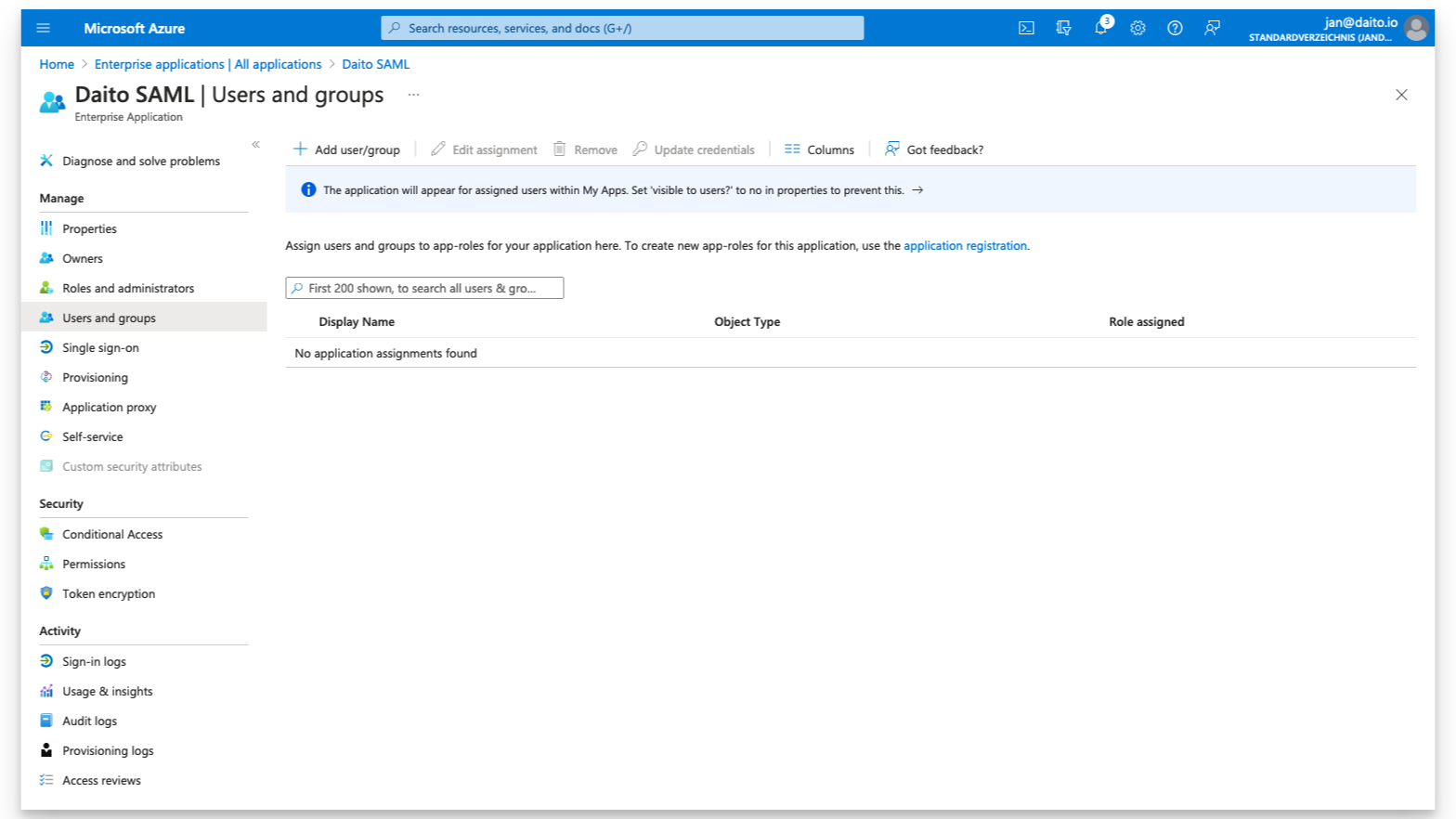Click the Provisioning sidebar icon
This screenshot has width=1456, height=819.
(x=46, y=377)
